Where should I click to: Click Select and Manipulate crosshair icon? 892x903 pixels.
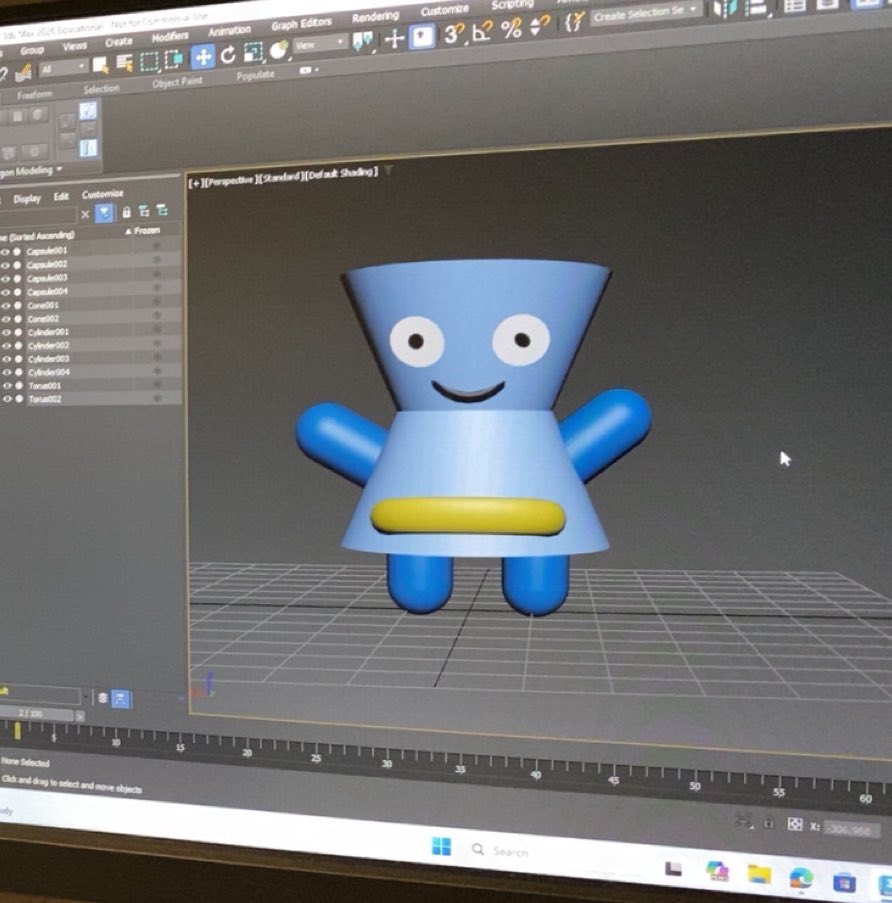click(x=394, y=39)
